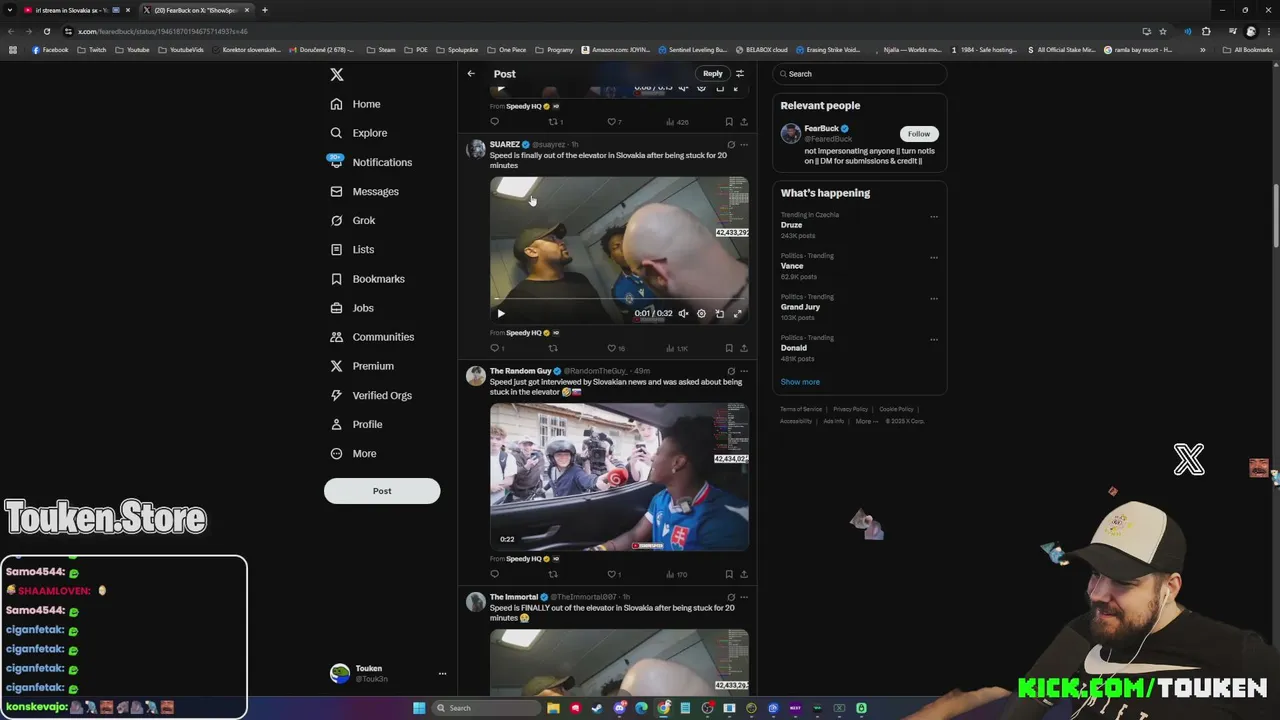Open Windows Start button on taskbar
This screenshot has width=1280, height=720.
pyautogui.click(x=419, y=708)
